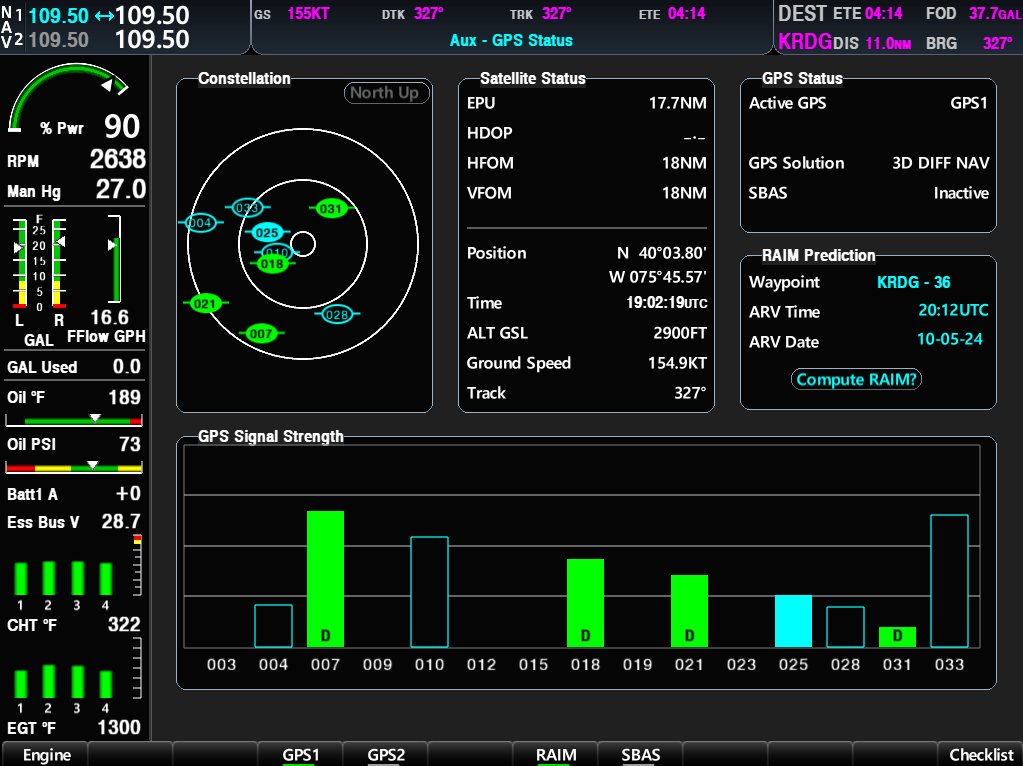The width and height of the screenshot is (1023, 766).
Task: Select satellite 007 green marker
Action: click(261, 333)
